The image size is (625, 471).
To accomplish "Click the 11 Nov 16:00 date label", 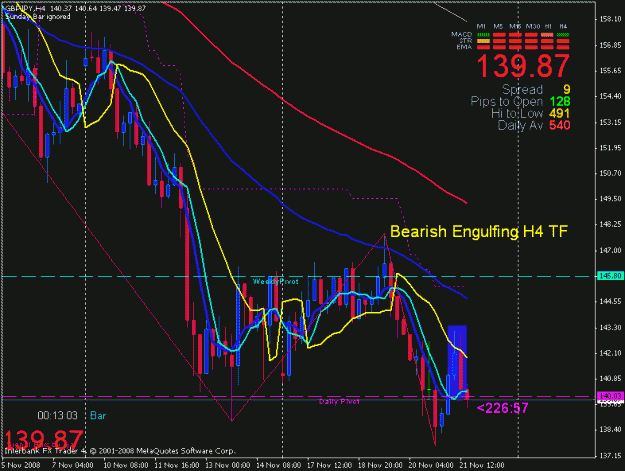I will pyautogui.click(x=177, y=465).
